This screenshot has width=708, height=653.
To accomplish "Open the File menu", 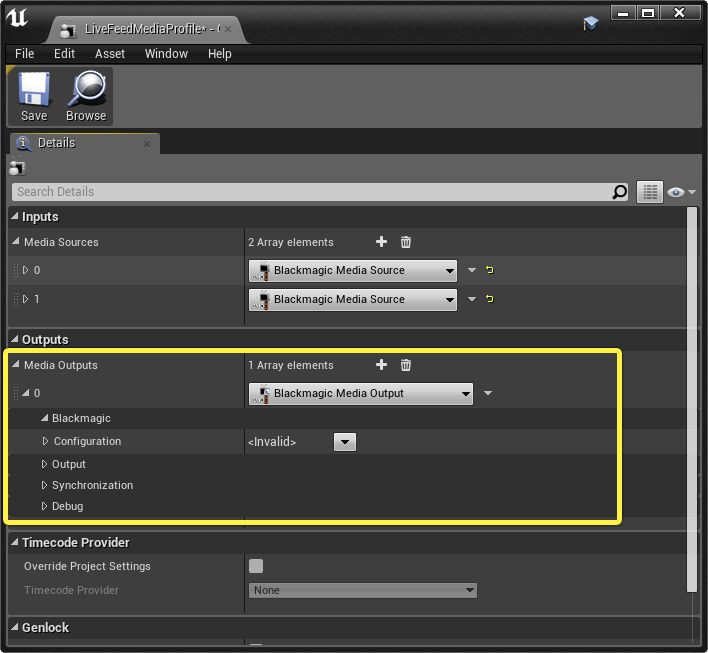I will [24, 54].
